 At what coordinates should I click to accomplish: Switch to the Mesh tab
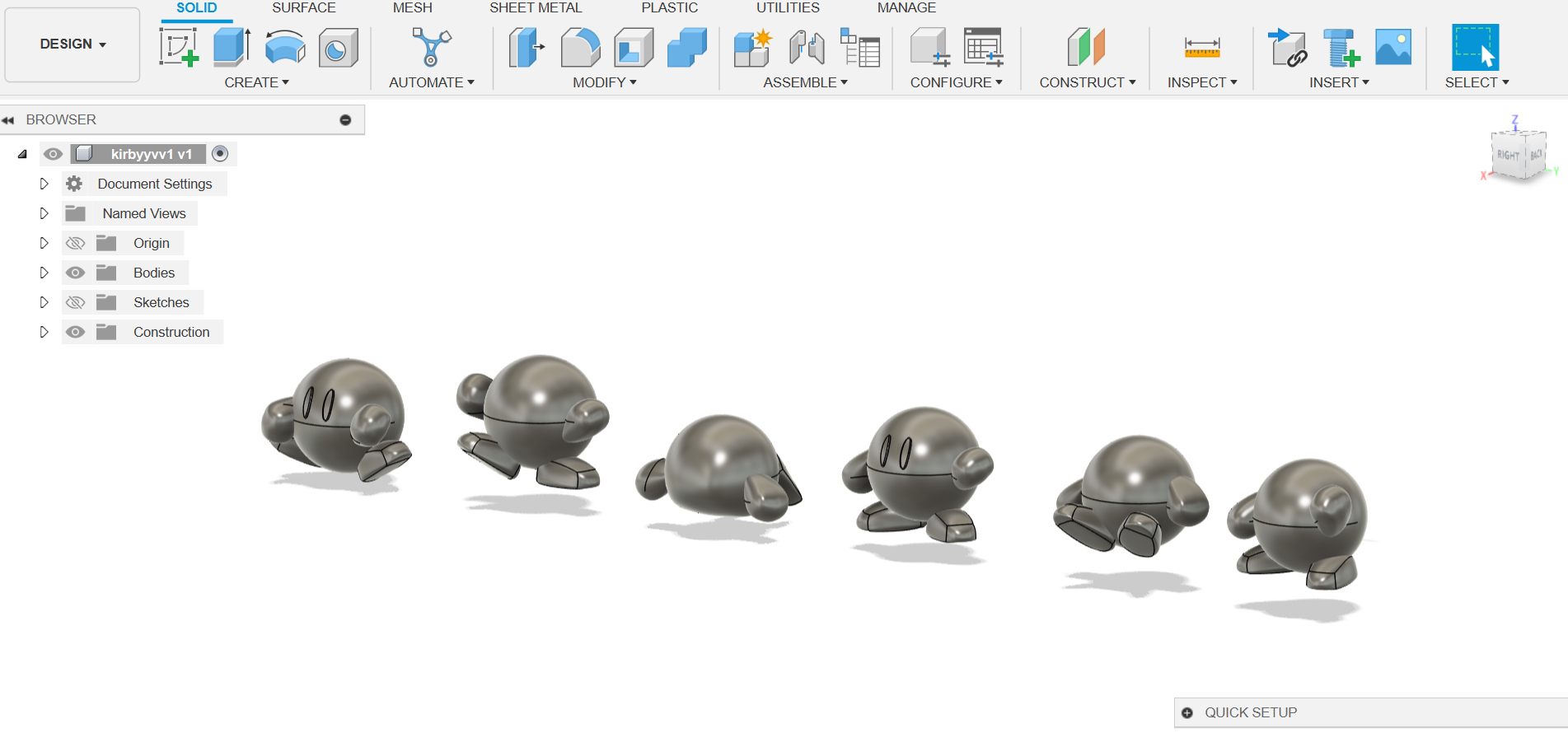[x=413, y=8]
